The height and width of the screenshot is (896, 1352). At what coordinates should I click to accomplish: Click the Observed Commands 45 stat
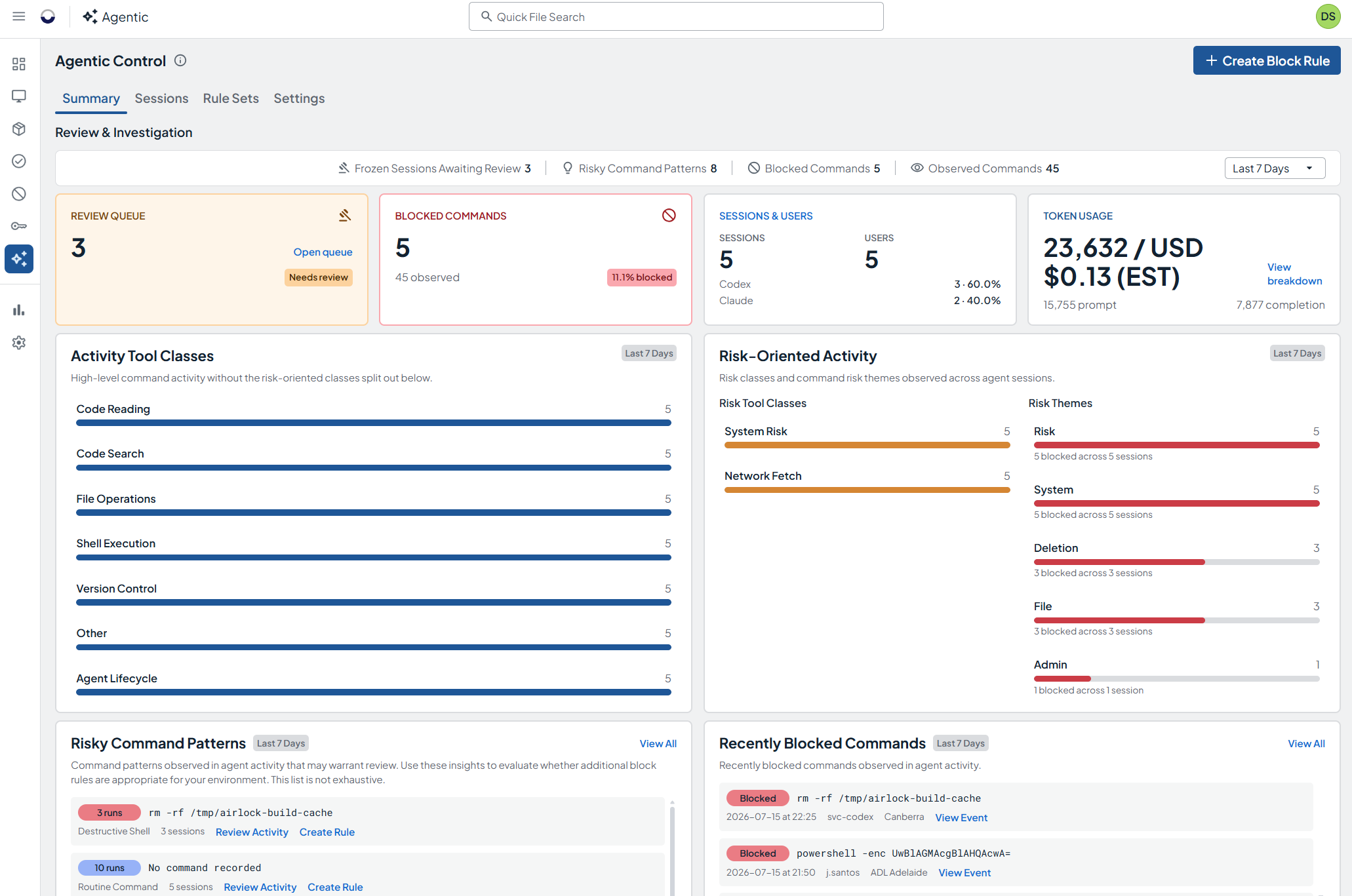(985, 168)
